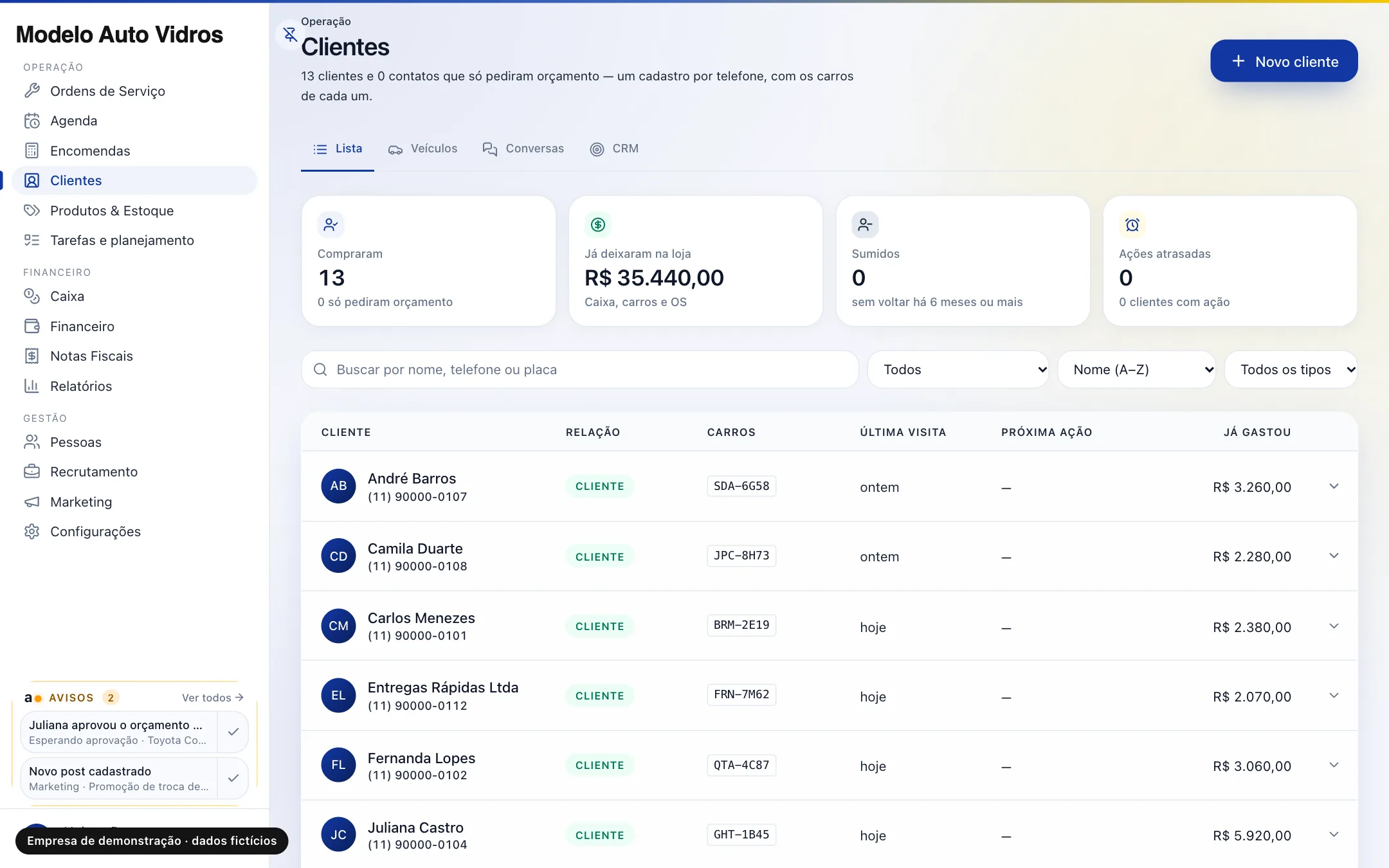
Task: Click plate GHT-1B45 of Juliana Castro
Action: point(741,835)
